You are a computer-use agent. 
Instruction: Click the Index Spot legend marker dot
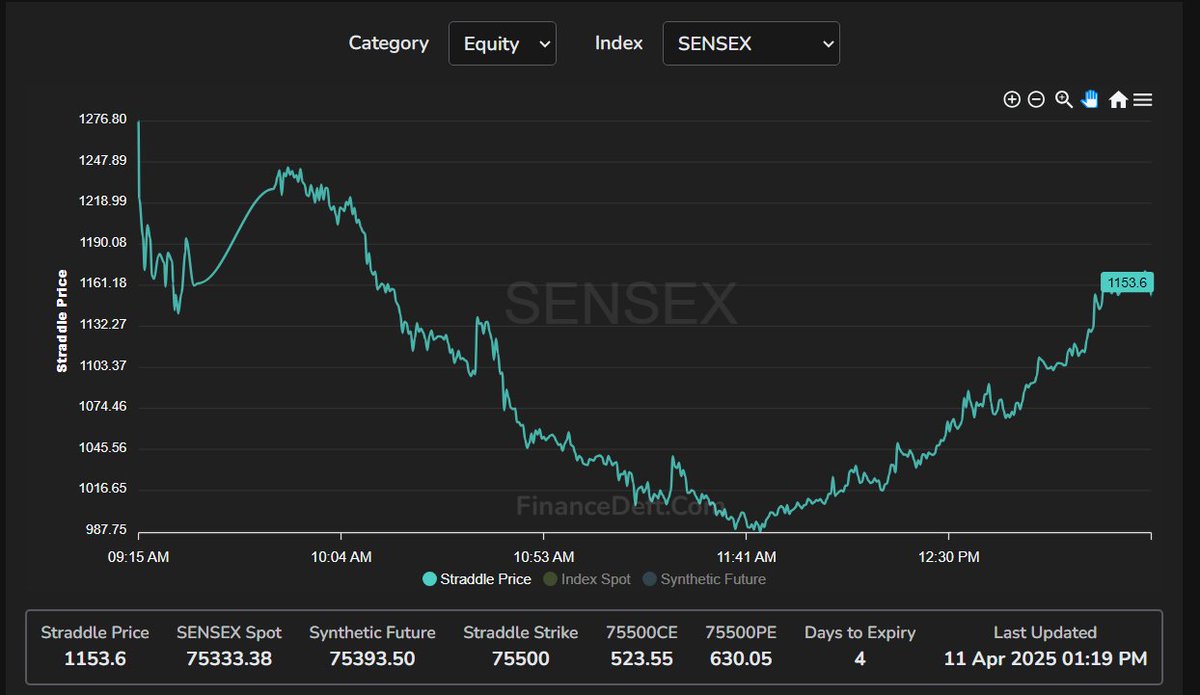point(551,579)
